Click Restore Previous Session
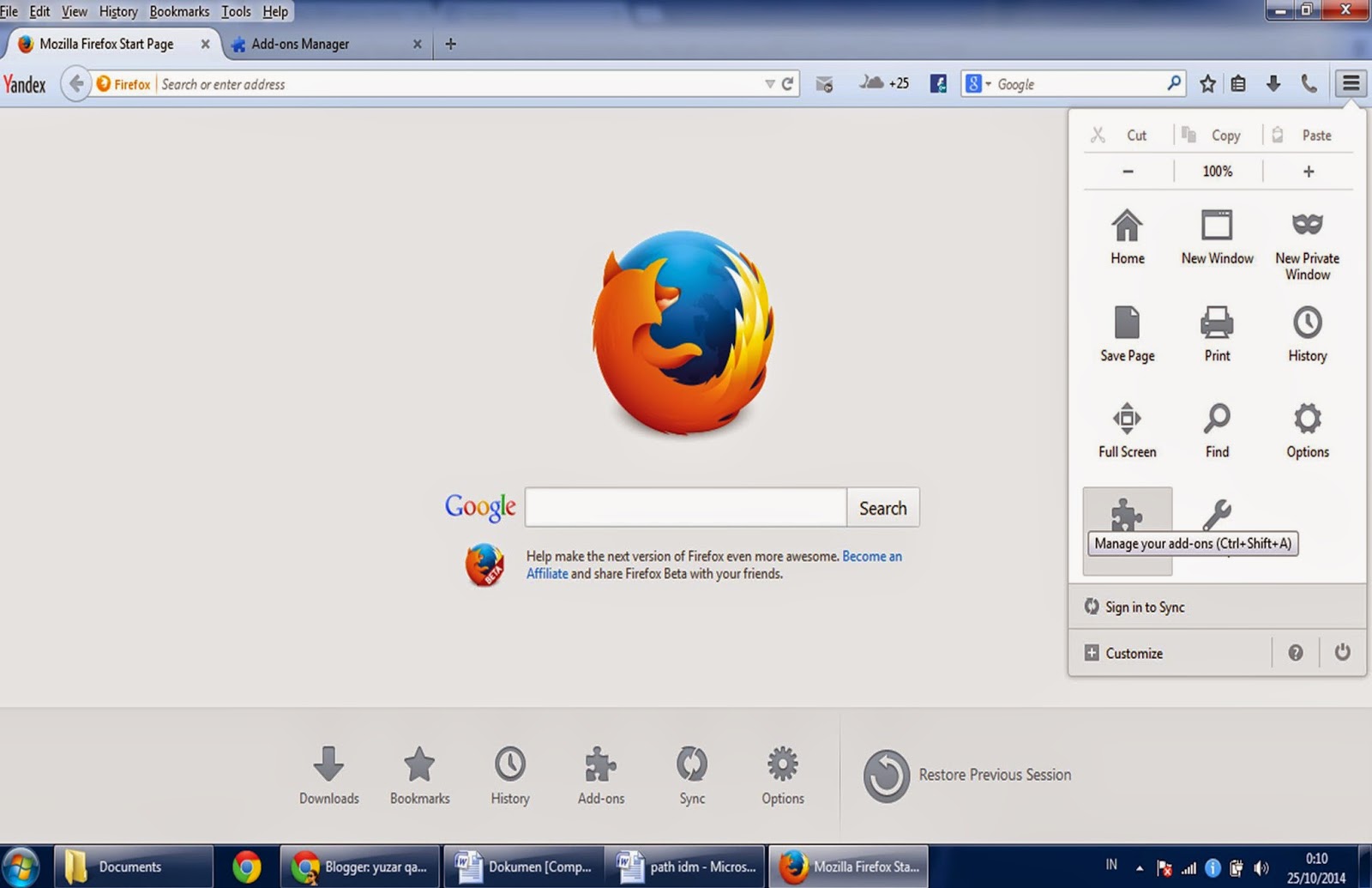Image resolution: width=1372 pixels, height=888 pixels. (x=968, y=775)
